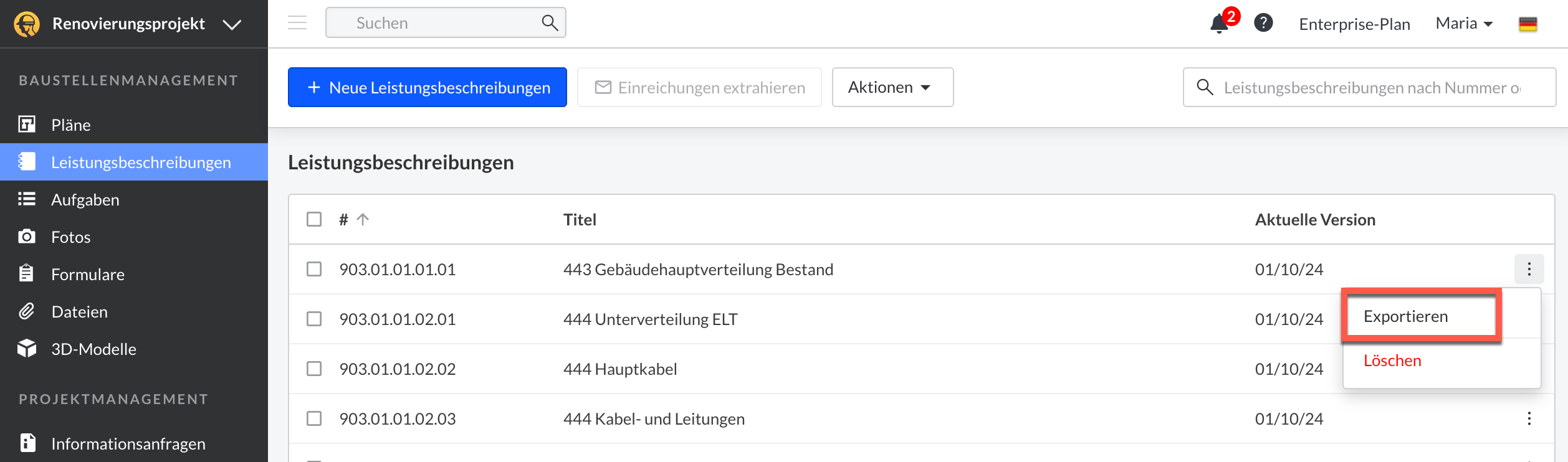
Task: Open Fotos via the camera icon
Action: [27, 237]
